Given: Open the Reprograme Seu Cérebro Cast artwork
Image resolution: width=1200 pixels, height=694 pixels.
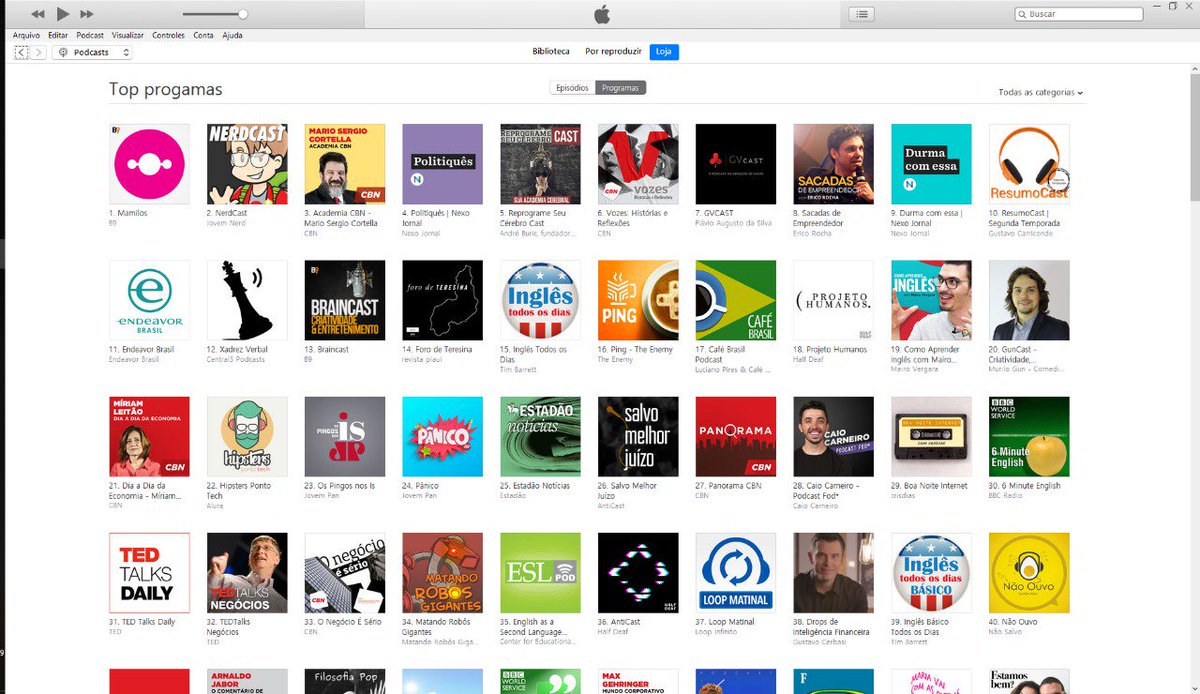Looking at the screenshot, I should click(540, 164).
